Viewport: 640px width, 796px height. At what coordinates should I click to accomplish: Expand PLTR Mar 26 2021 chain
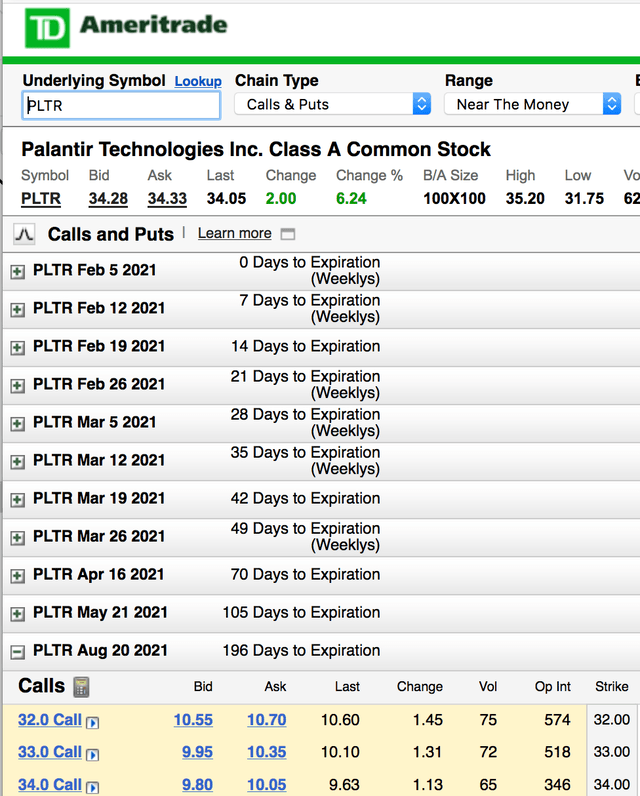(17, 538)
